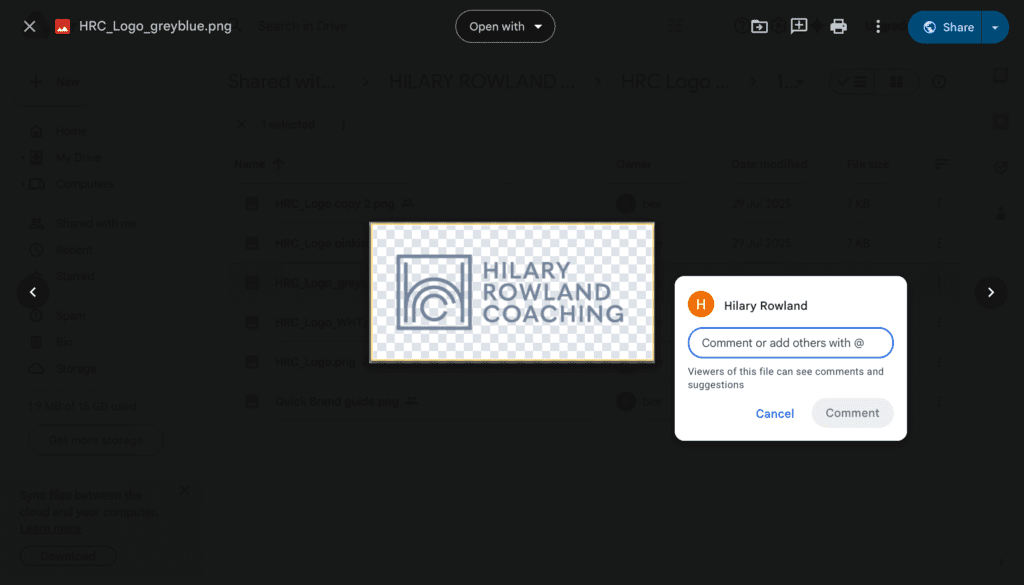
Task: Click the blue Share button
Action: click(946, 27)
